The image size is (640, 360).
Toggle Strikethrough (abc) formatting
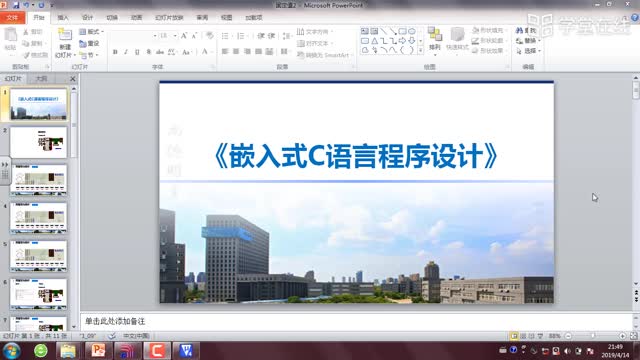click(160, 52)
